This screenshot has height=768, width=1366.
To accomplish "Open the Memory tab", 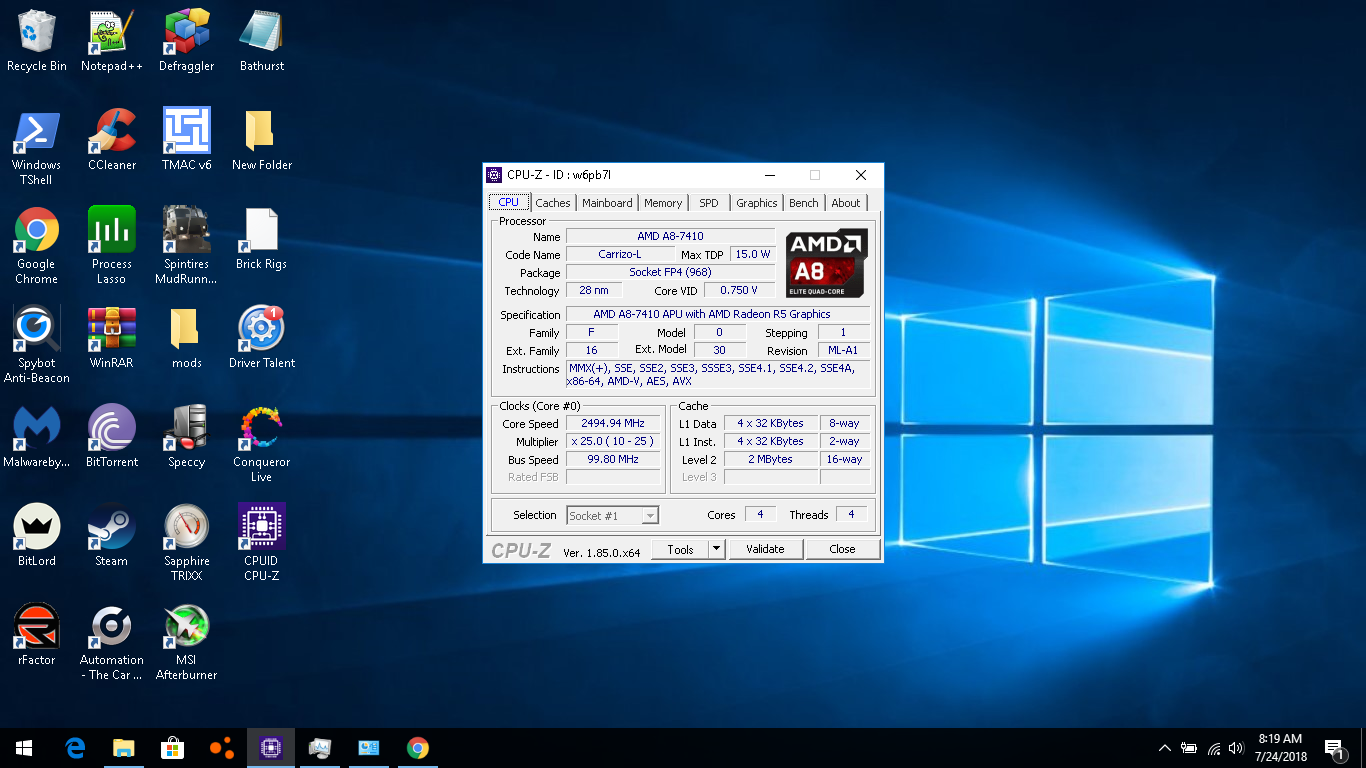I will coord(663,203).
